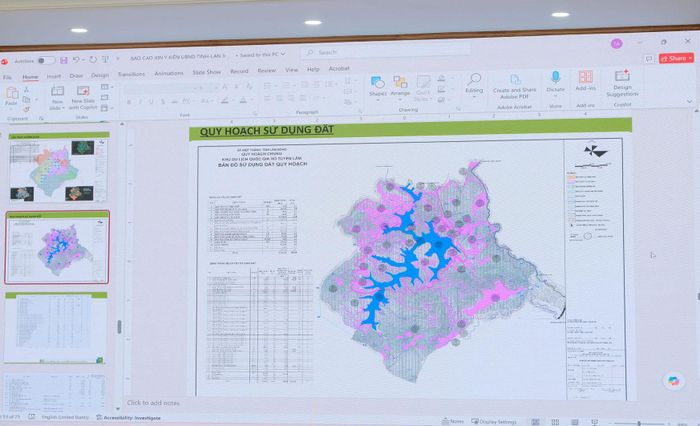Click the Reset slide icon
The width and height of the screenshot is (700, 426).
[104, 97]
